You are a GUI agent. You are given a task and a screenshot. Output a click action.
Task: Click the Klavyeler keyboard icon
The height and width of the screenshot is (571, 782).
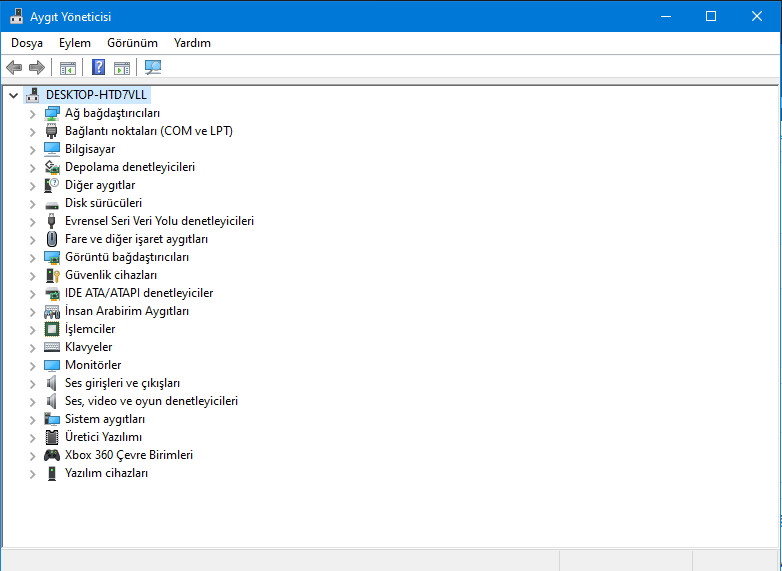pos(52,347)
